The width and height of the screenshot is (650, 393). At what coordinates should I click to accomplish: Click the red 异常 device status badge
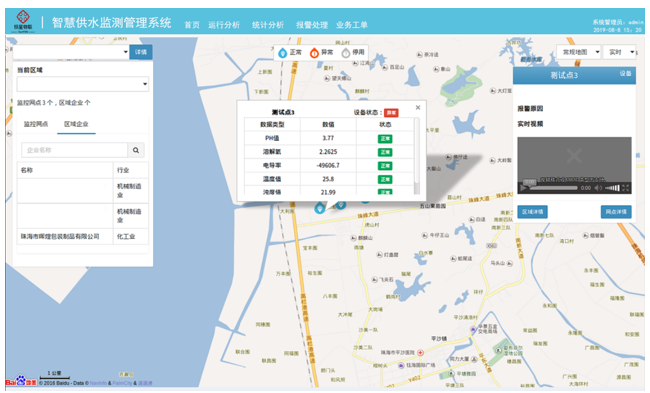click(x=391, y=112)
